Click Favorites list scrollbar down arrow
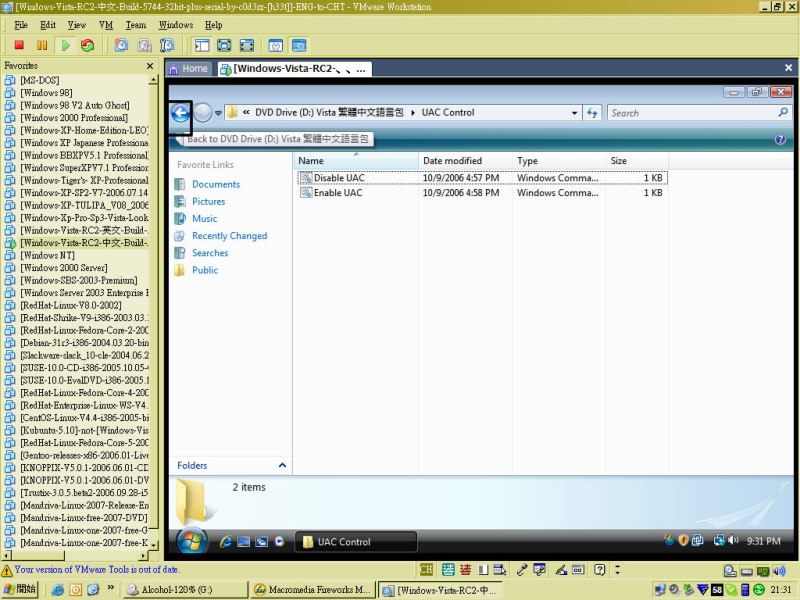This screenshot has height=600, width=800. point(153,544)
